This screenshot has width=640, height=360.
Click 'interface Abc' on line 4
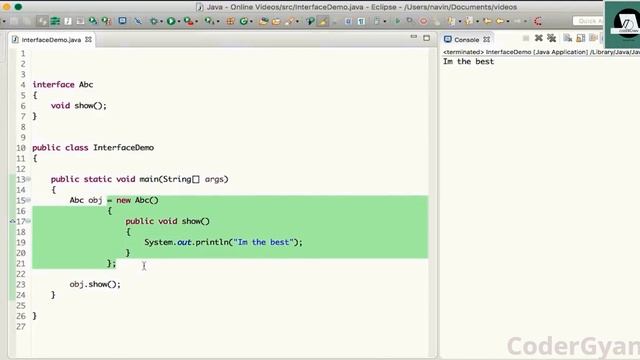click(63, 84)
